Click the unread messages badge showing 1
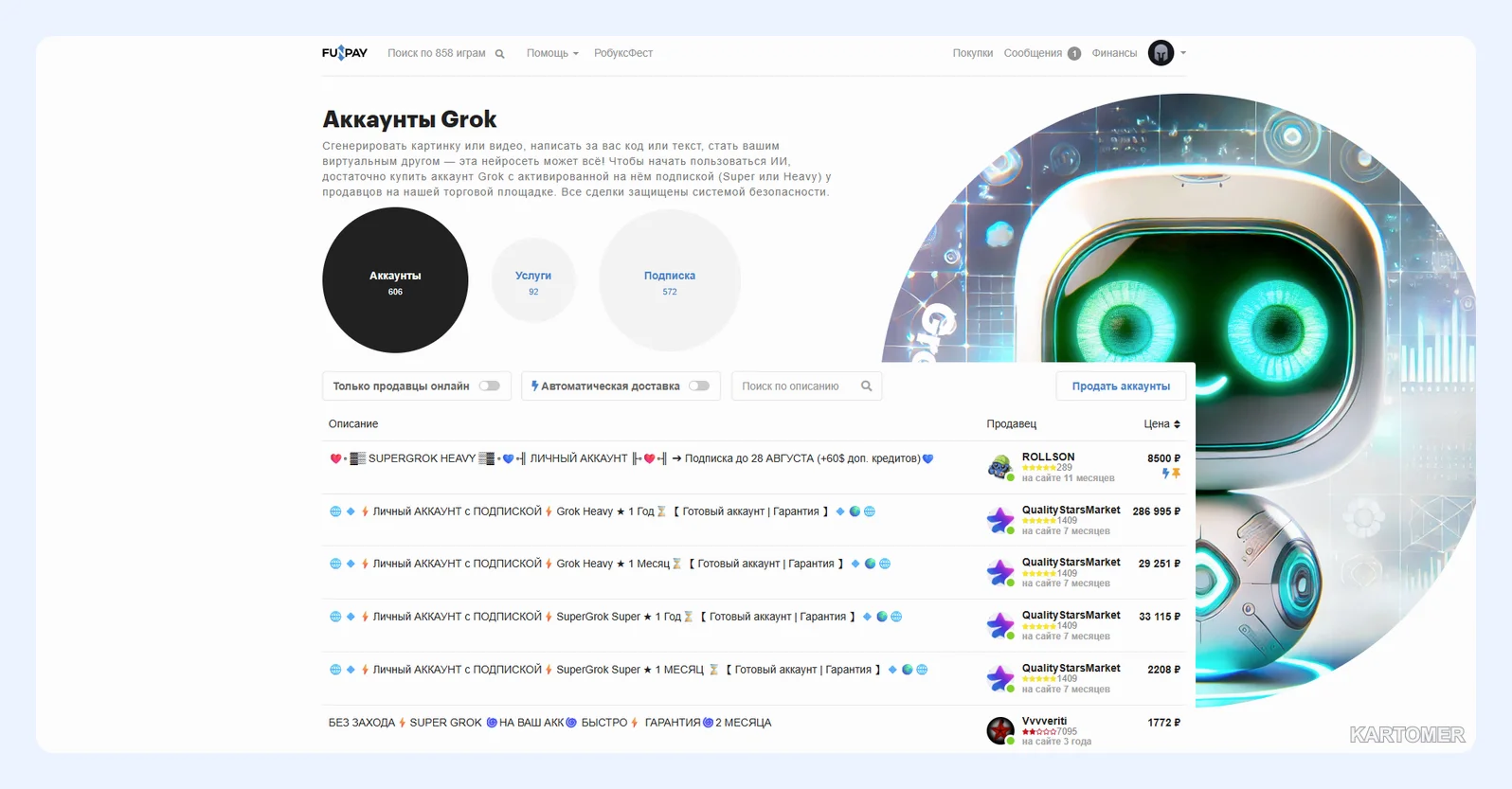This screenshot has width=1512, height=789. [x=1073, y=54]
